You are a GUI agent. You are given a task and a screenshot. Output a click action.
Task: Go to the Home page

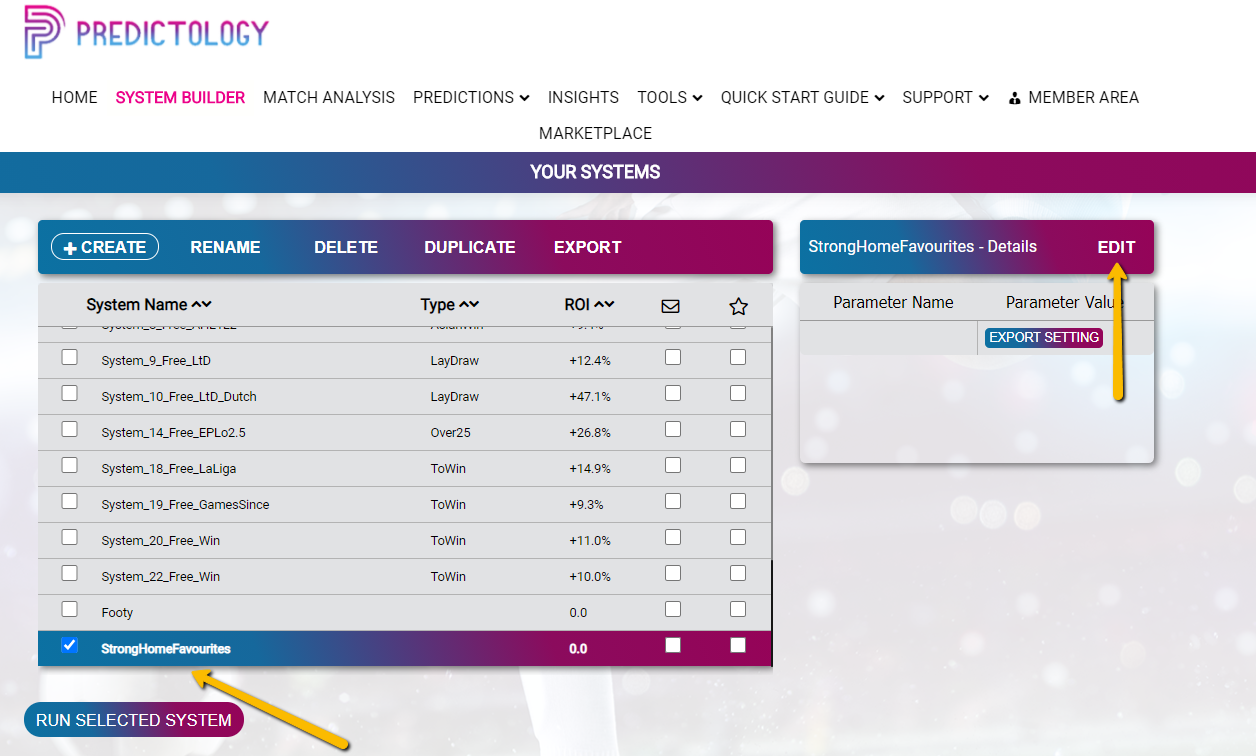click(x=75, y=98)
